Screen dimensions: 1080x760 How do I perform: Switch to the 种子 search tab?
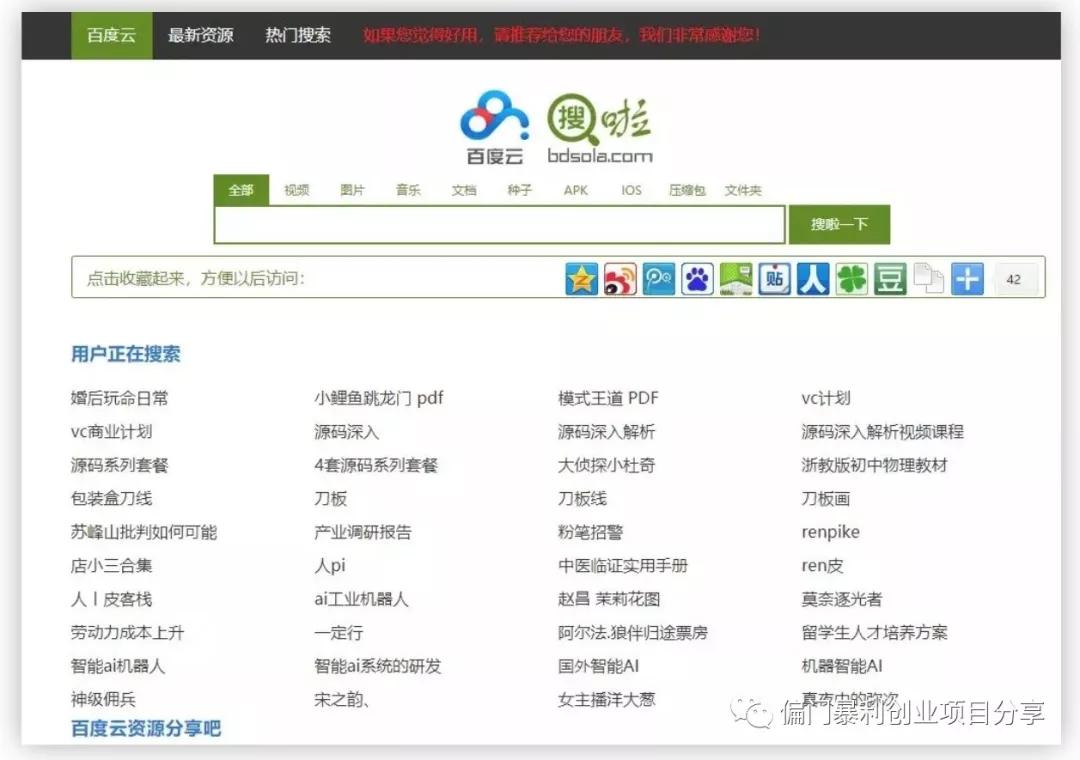(519, 190)
